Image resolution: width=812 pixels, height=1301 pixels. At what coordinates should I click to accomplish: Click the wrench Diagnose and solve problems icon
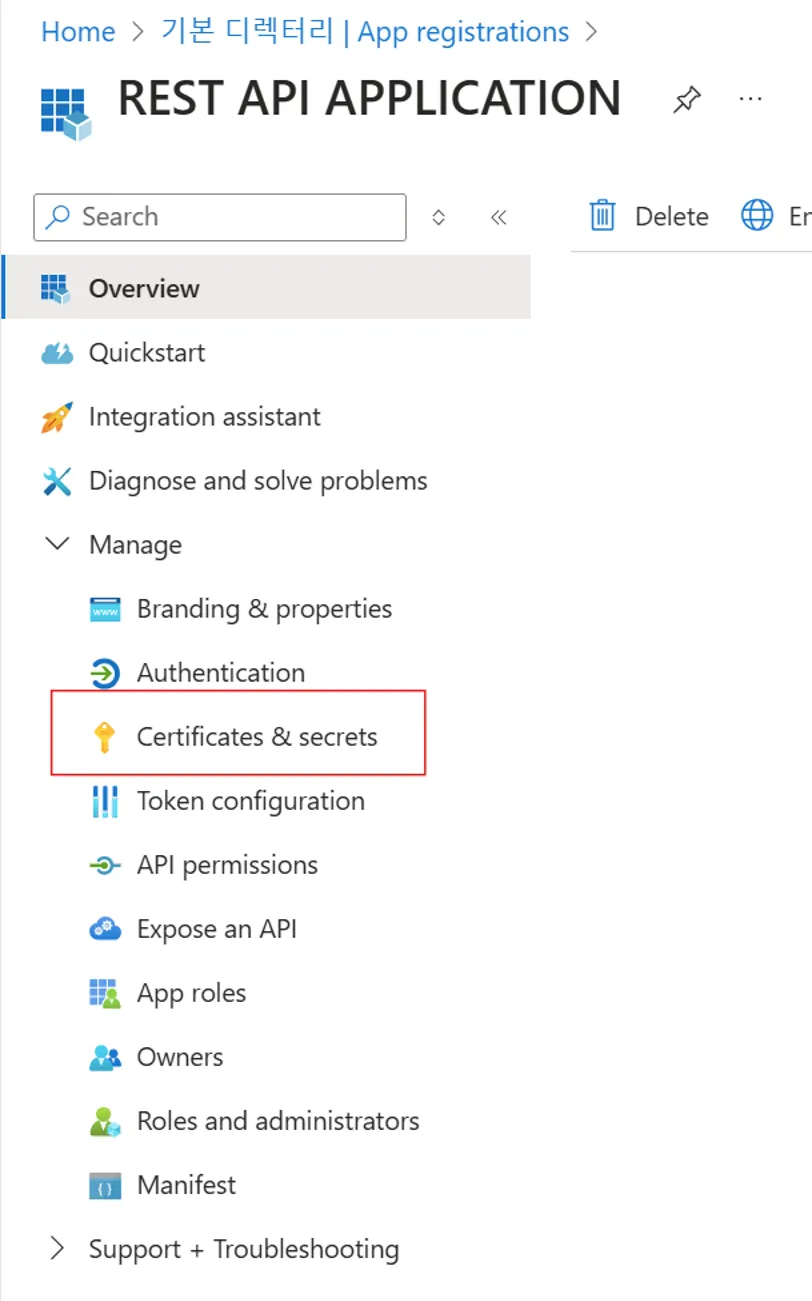pos(57,481)
